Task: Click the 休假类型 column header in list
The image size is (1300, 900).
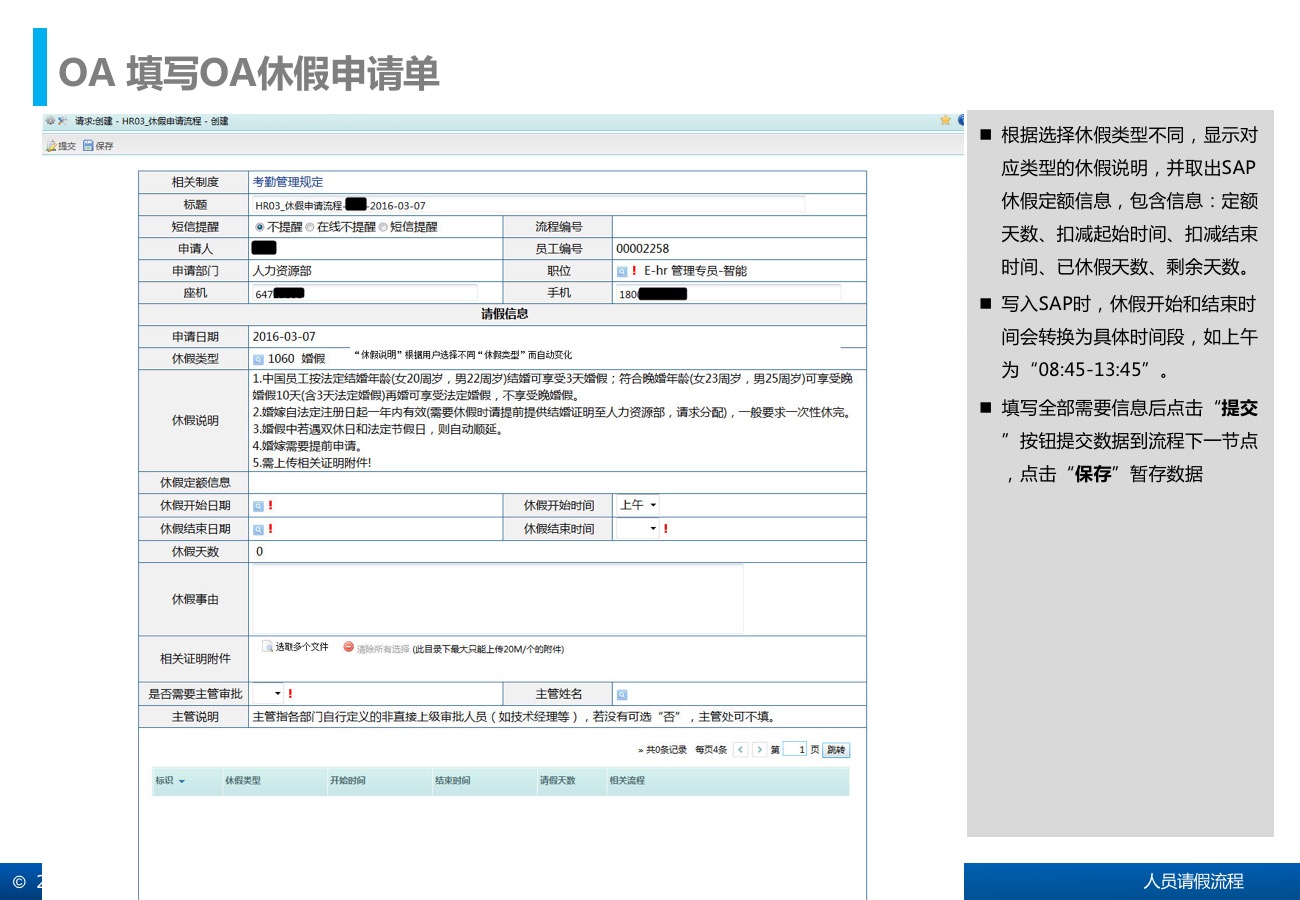Action: [242, 781]
